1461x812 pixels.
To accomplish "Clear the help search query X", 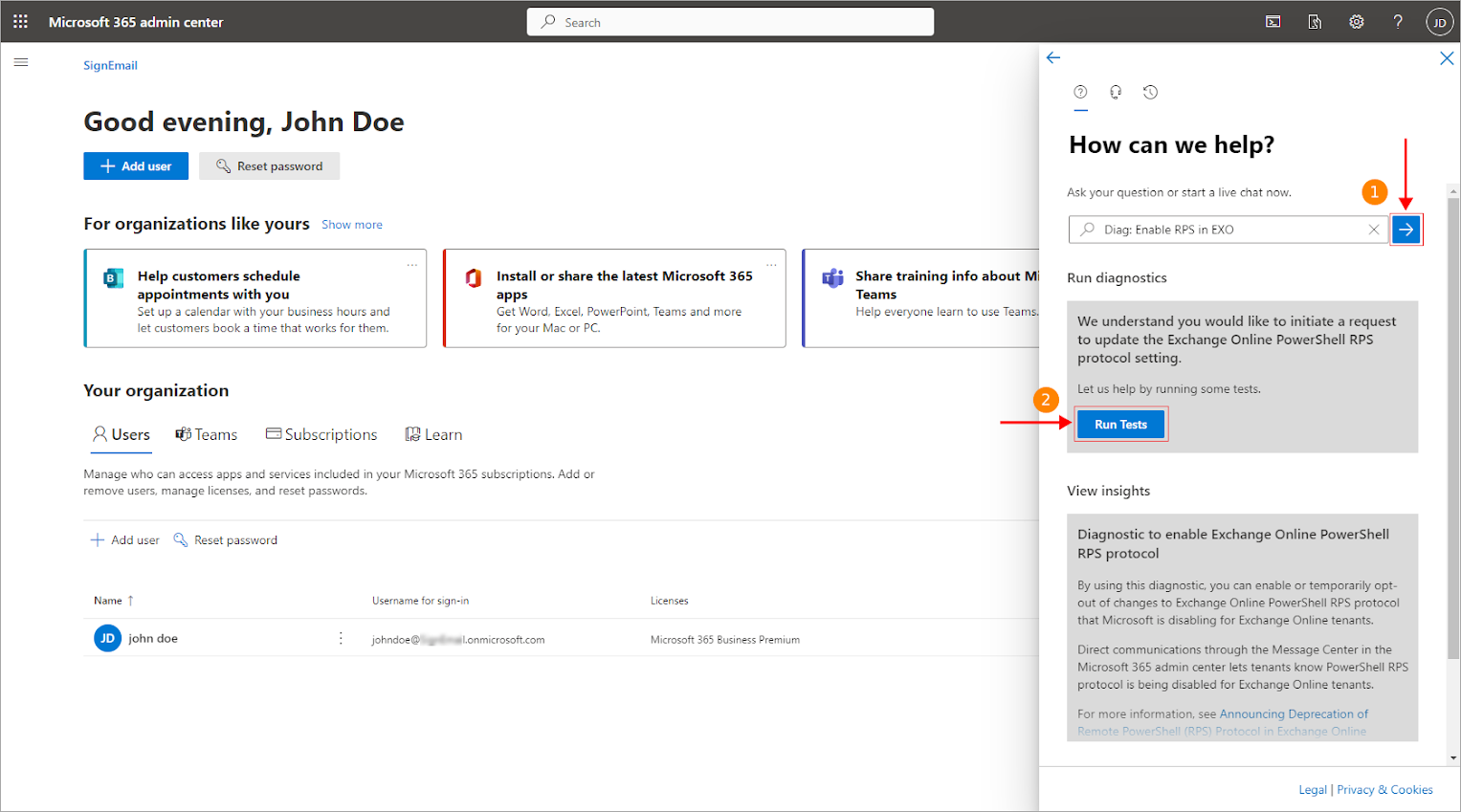I will coord(1374,230).
